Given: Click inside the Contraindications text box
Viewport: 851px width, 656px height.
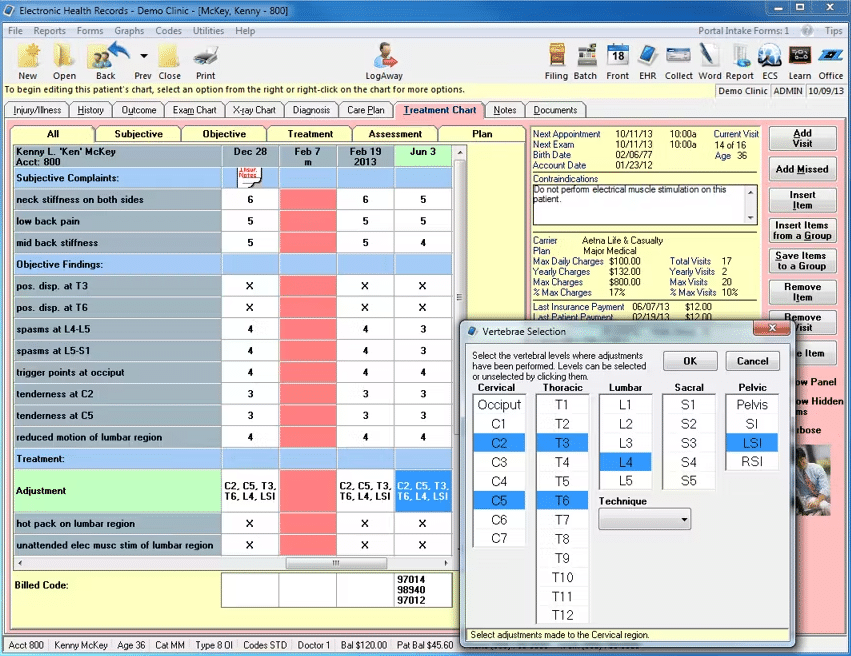Looking at the screenshot, I should [x=639, y=205].
